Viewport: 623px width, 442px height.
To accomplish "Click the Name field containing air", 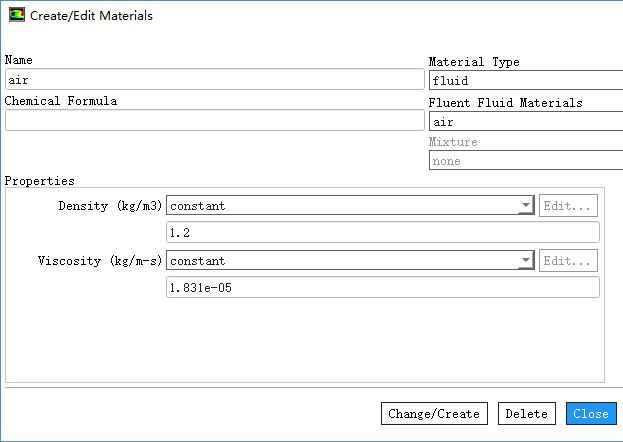I will (x=214, y=80).
